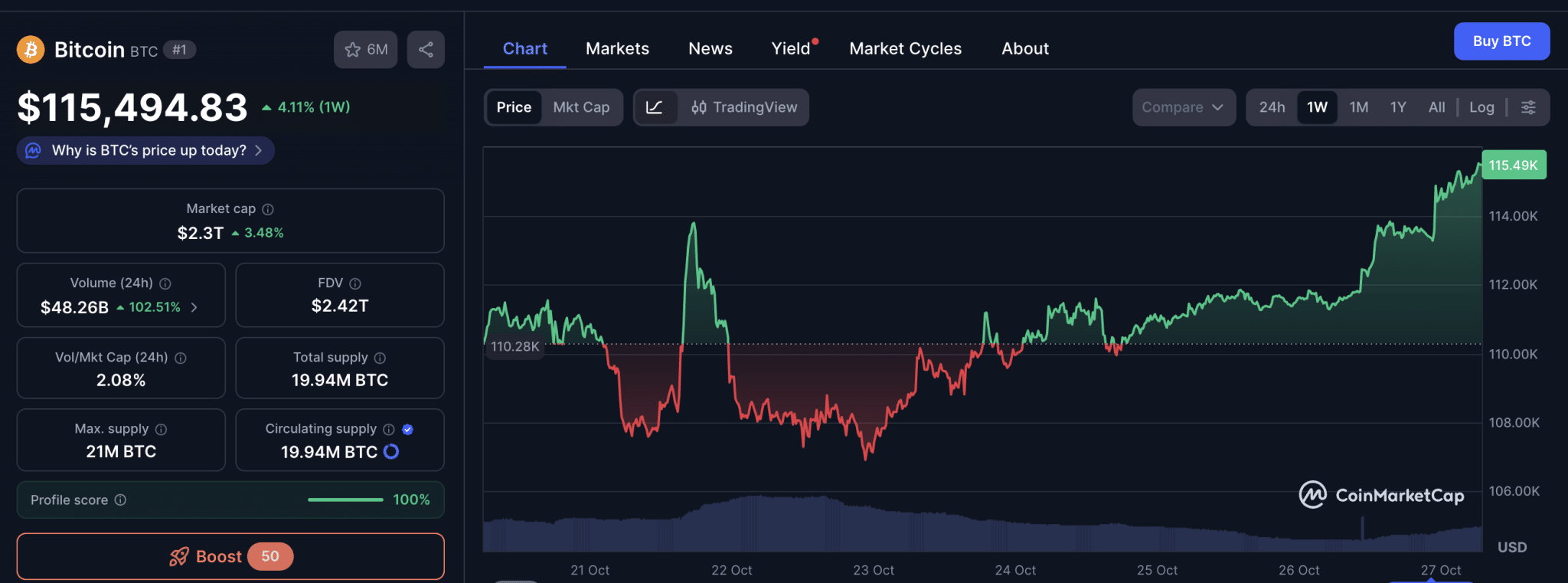The height and width of the screenshot is (583, 1568).
Task: Add Bitcoin to watchlist via star button
Action: point(365,50)
